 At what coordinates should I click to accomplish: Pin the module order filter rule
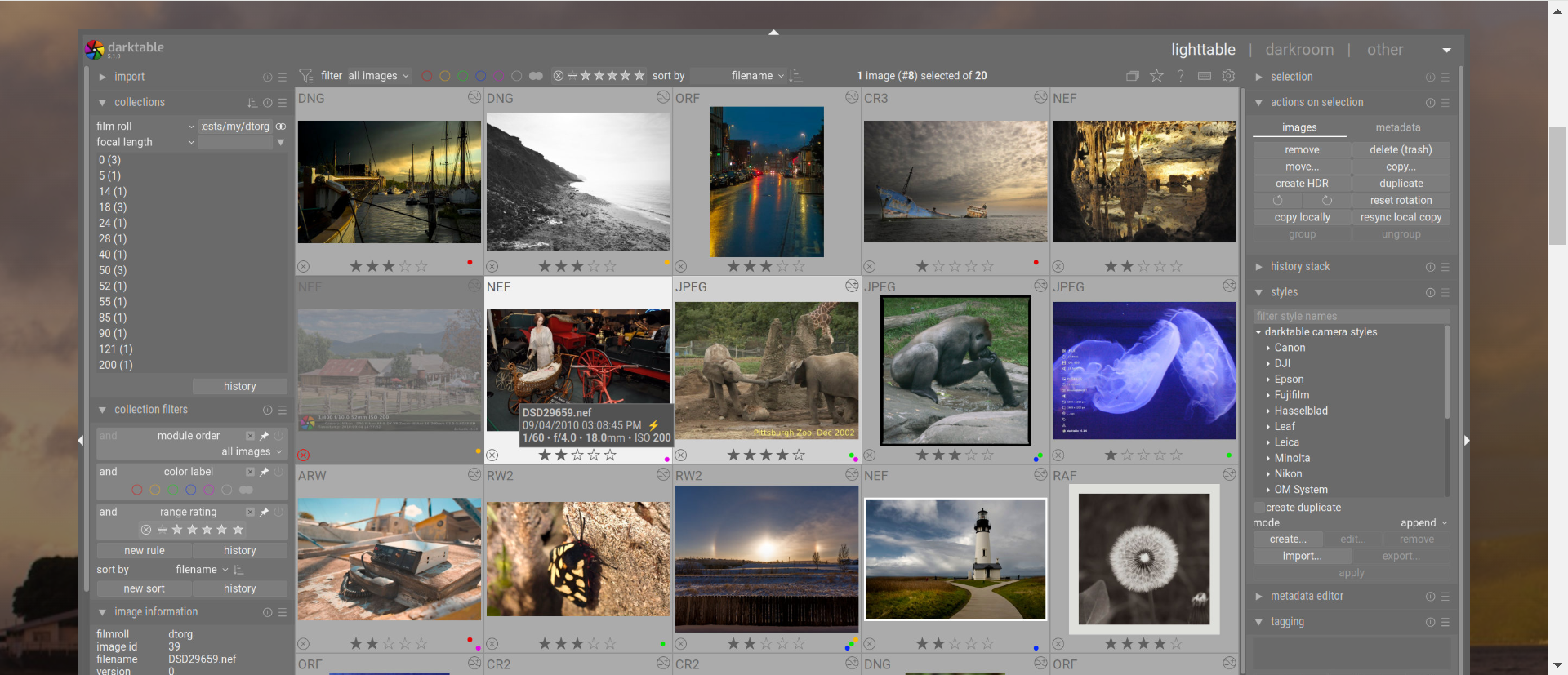tap(264, 436)
